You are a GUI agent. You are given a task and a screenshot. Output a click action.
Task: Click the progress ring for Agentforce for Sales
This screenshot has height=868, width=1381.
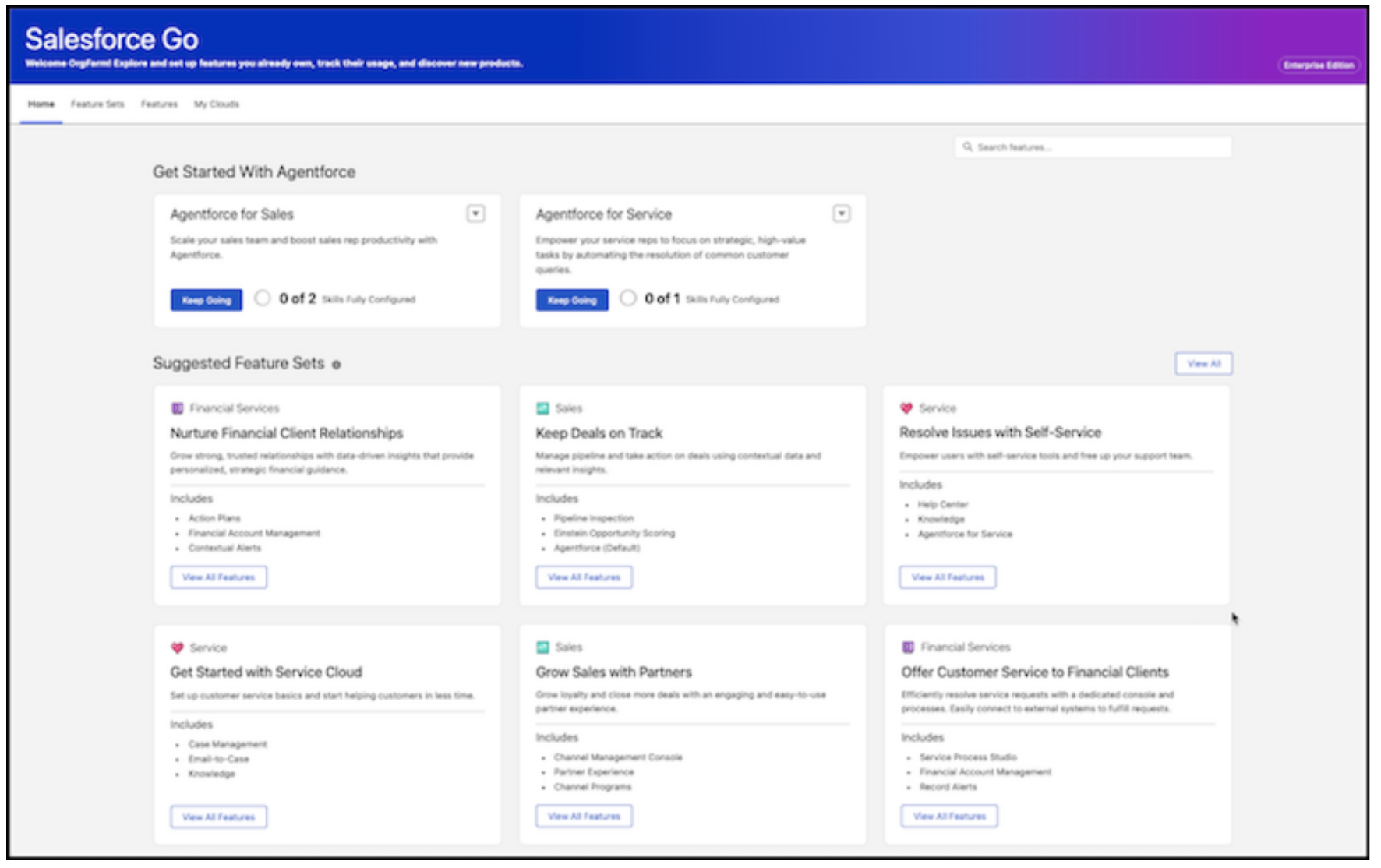[x=263, y=298]
